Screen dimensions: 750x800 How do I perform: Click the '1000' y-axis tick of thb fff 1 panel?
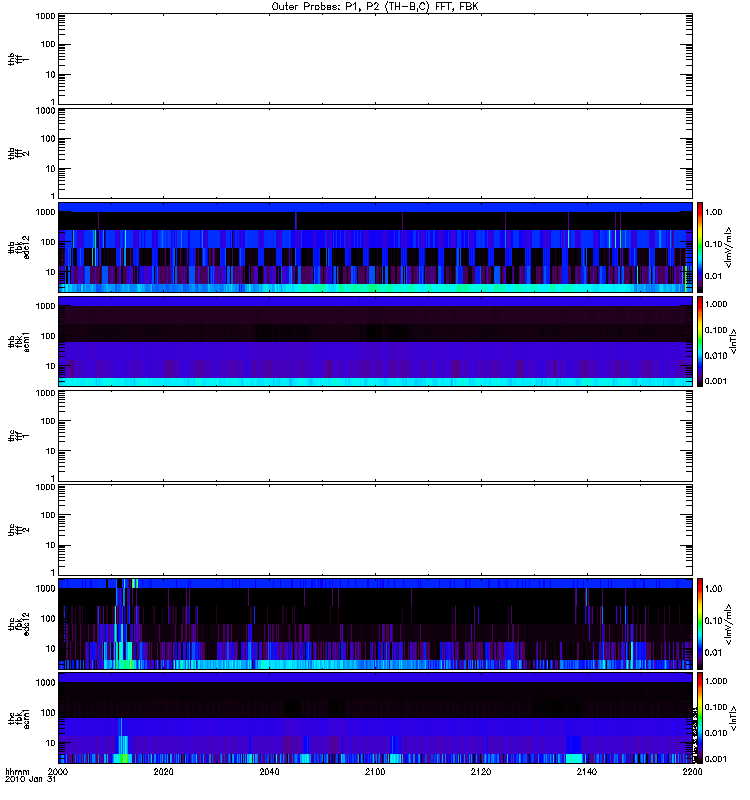[x=45, y=16]
